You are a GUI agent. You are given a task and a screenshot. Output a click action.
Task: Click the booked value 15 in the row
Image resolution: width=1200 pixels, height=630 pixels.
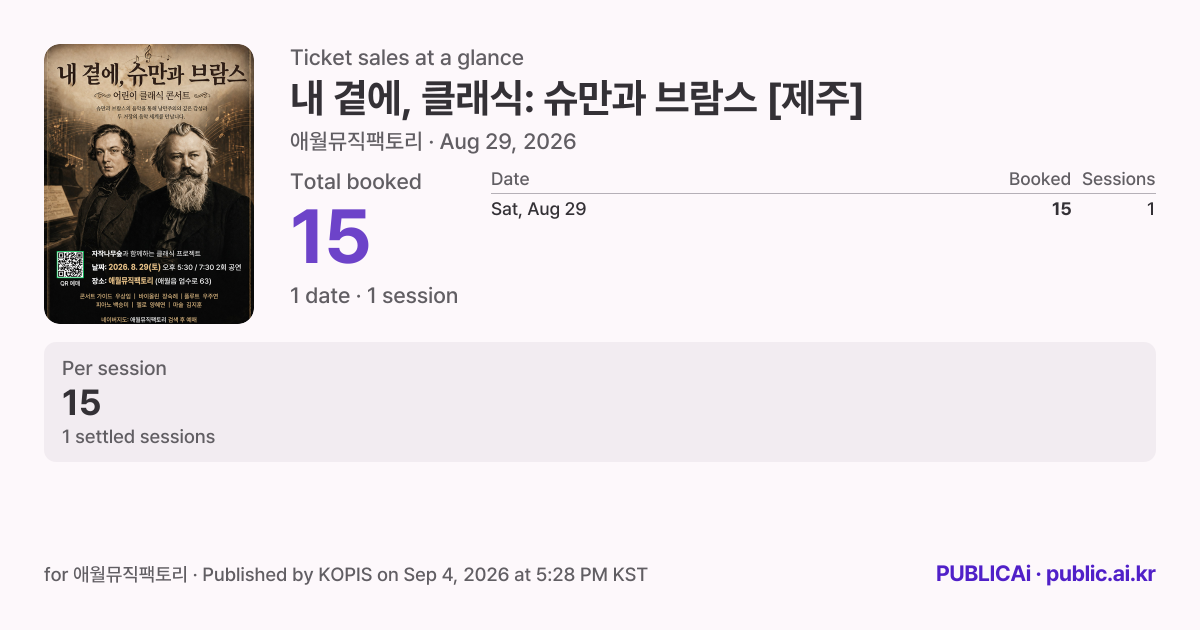[x=1061, y=209]
